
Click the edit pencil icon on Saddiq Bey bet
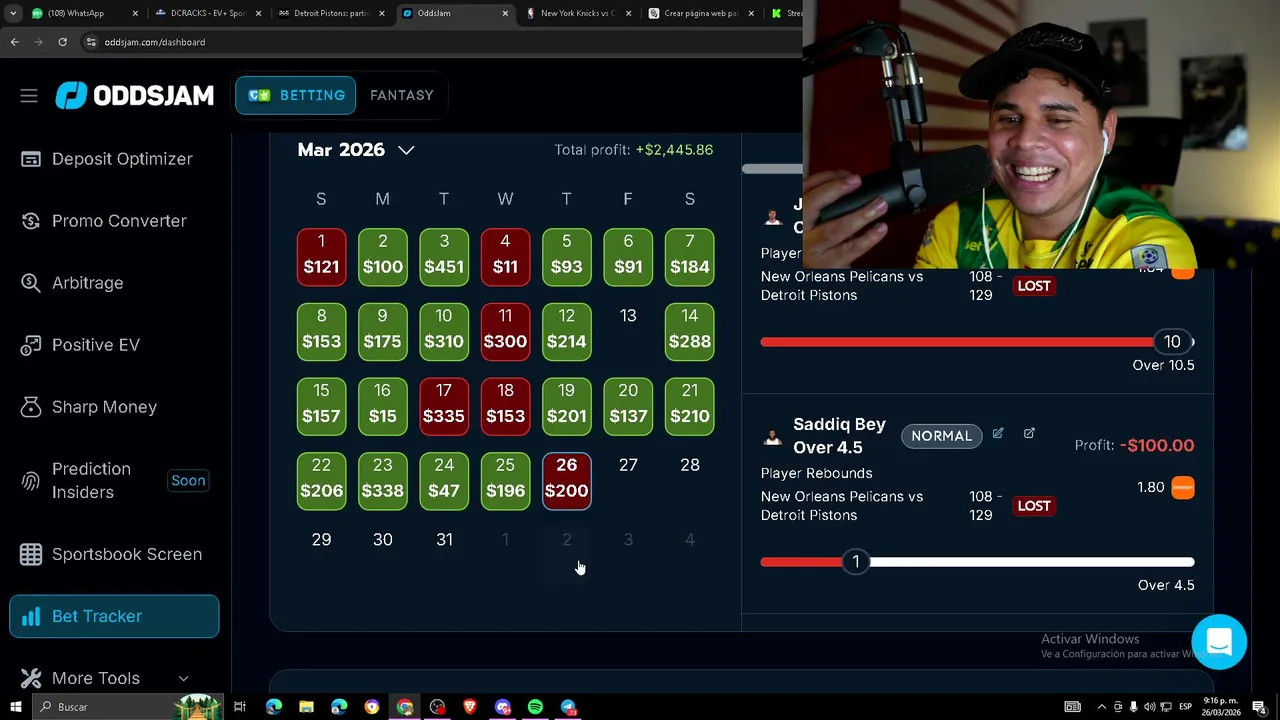[998, 434]
